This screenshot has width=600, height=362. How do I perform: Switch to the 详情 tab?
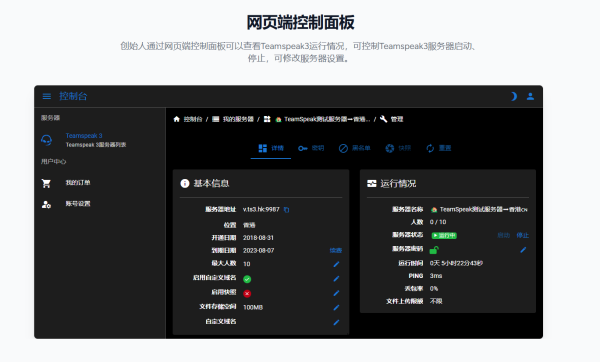(271, 148)
